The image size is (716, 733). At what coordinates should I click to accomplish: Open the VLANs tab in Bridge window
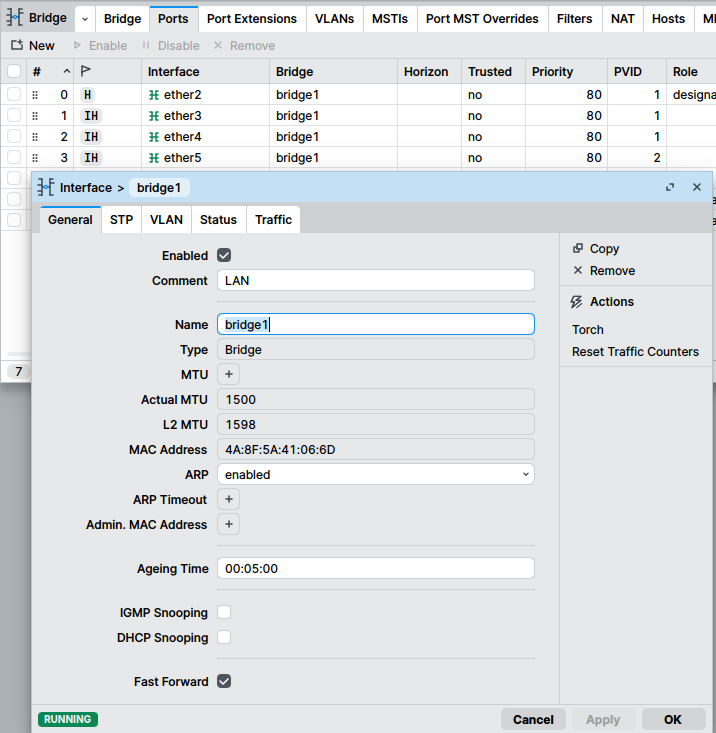click(x=334, y=19)
